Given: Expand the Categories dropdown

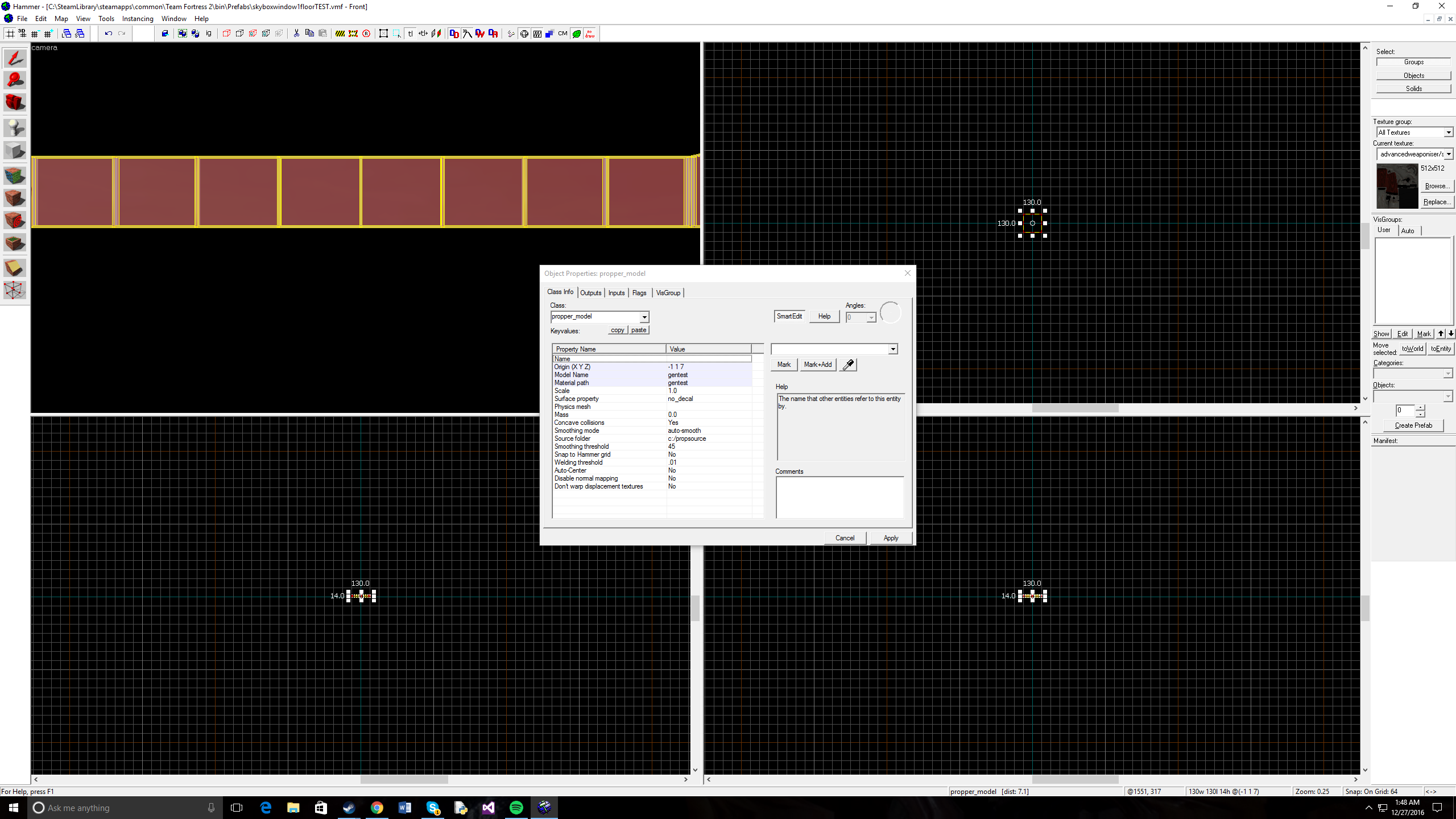Looking at the screenshot, I should click(1448, 374).
